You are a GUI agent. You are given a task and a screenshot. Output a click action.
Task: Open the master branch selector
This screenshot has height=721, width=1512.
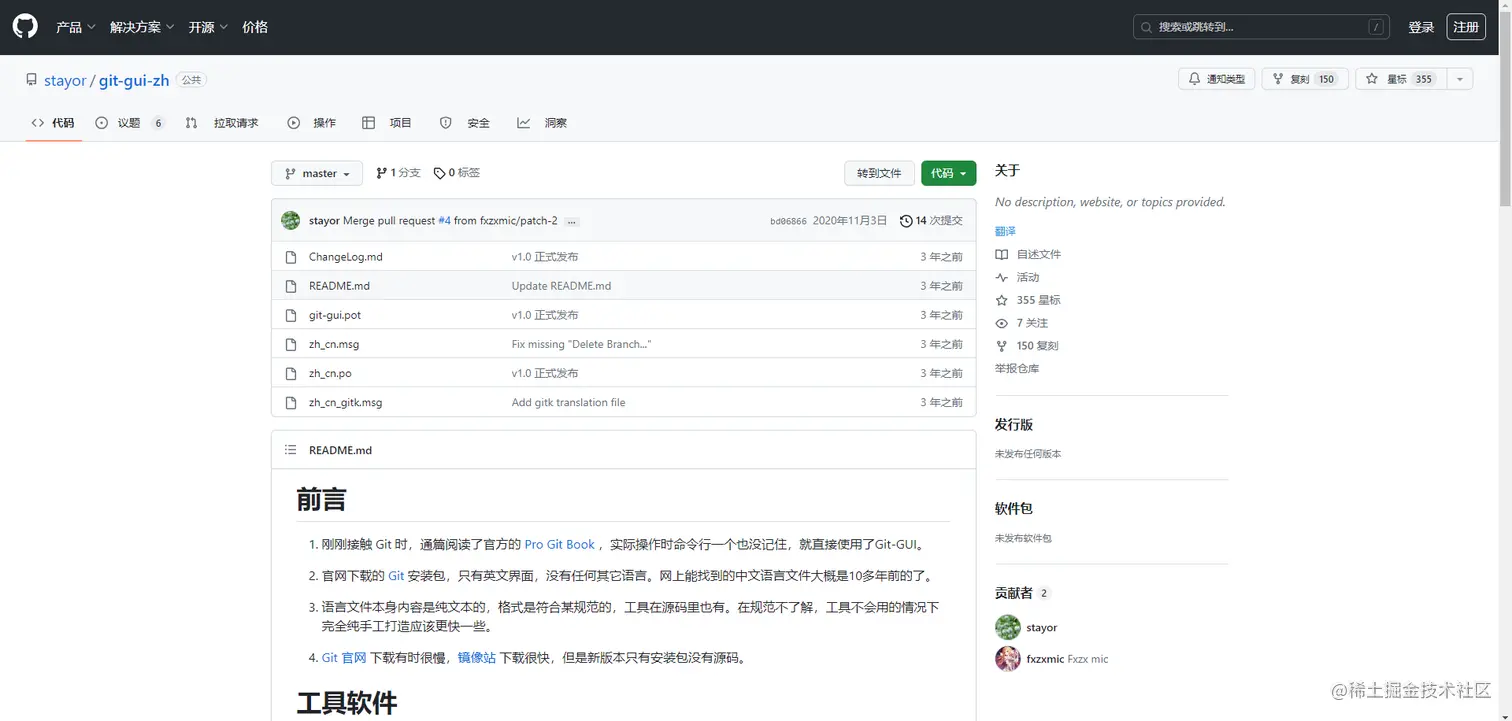click(317, 173)
